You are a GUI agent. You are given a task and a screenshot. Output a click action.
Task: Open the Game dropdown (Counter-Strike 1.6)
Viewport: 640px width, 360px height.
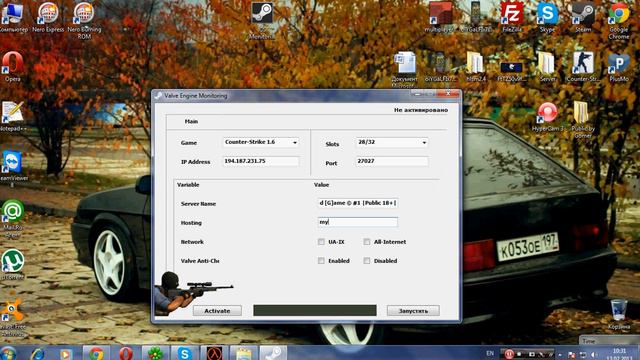click(260, 142)
